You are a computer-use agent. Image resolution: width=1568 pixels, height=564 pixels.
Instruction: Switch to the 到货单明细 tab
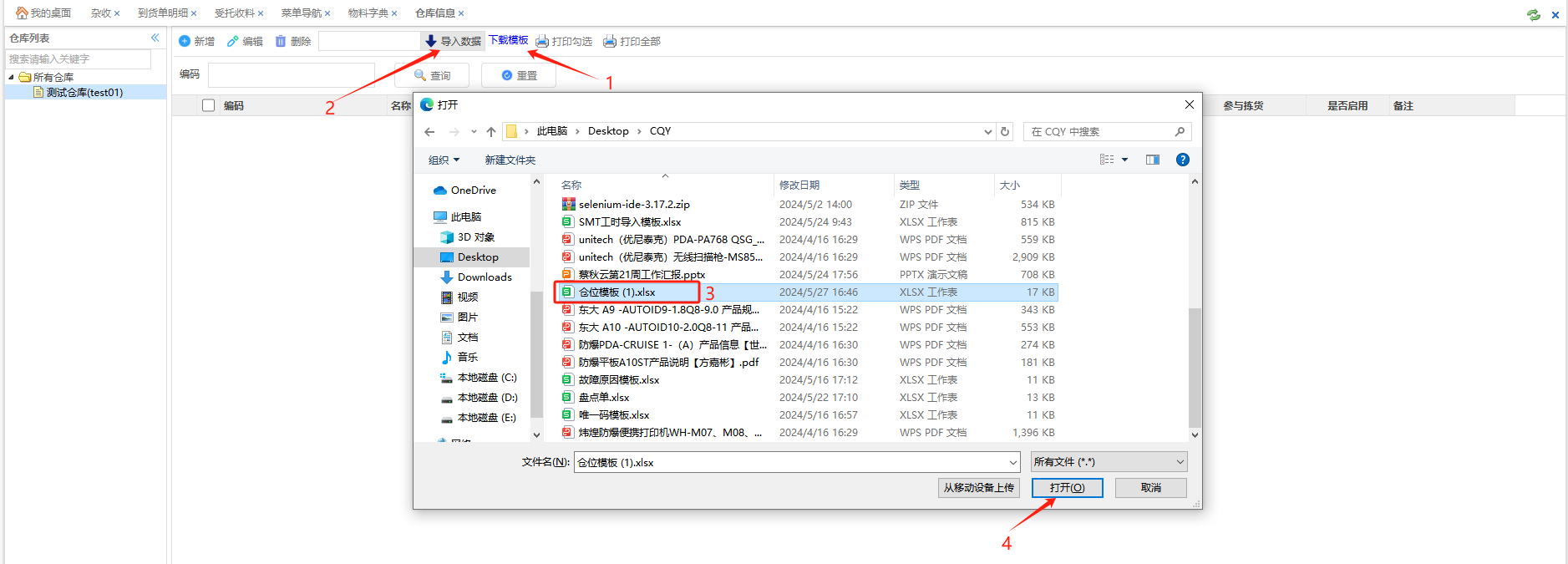[162, 13]
